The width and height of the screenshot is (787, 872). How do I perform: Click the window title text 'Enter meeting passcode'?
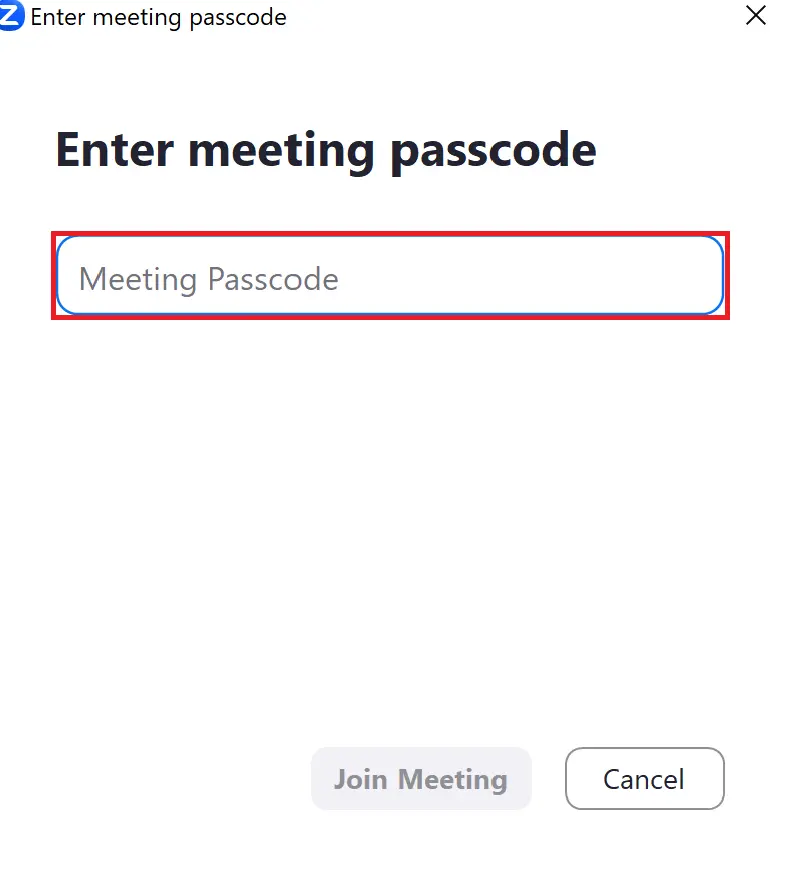(x=159, y=18)
